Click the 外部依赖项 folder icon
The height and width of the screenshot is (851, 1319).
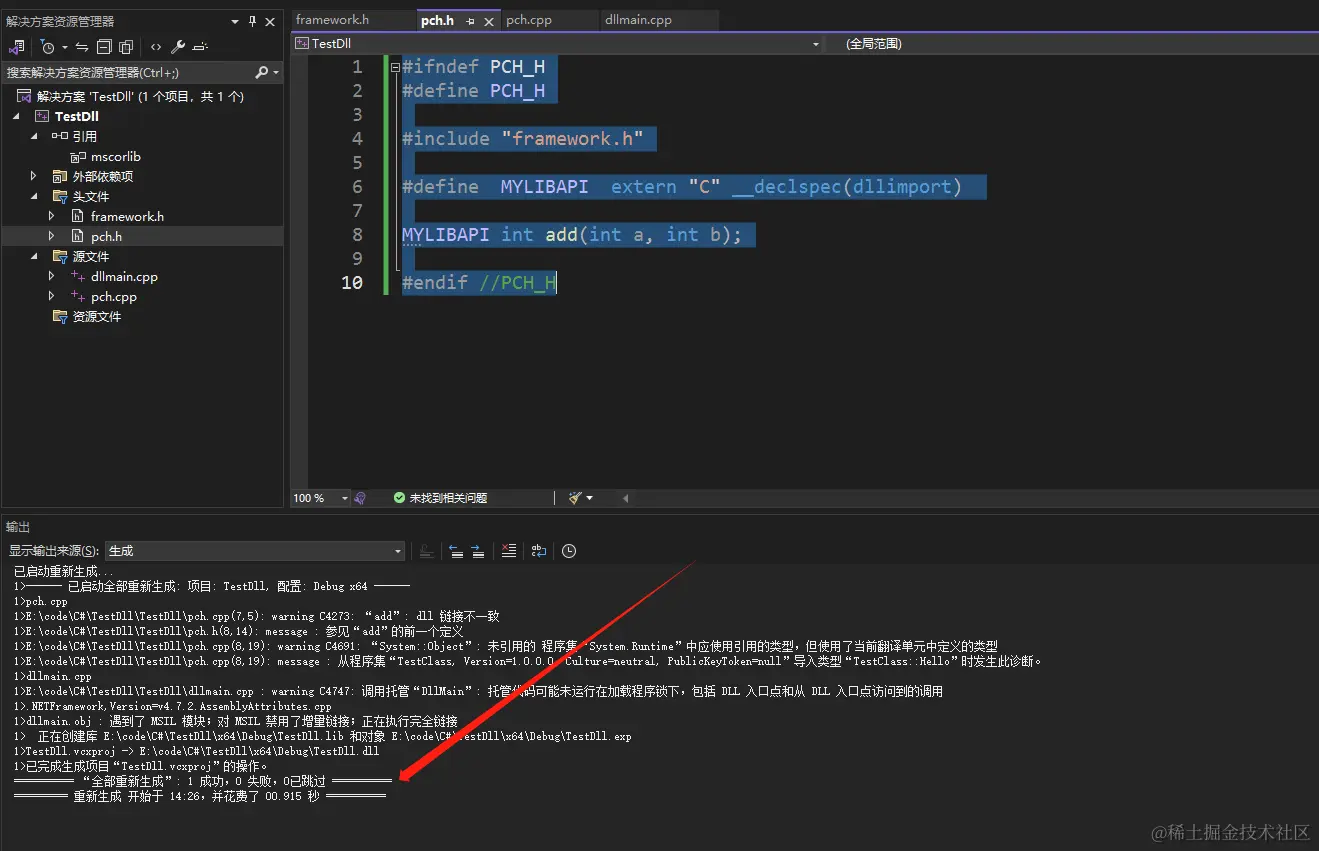60,176
